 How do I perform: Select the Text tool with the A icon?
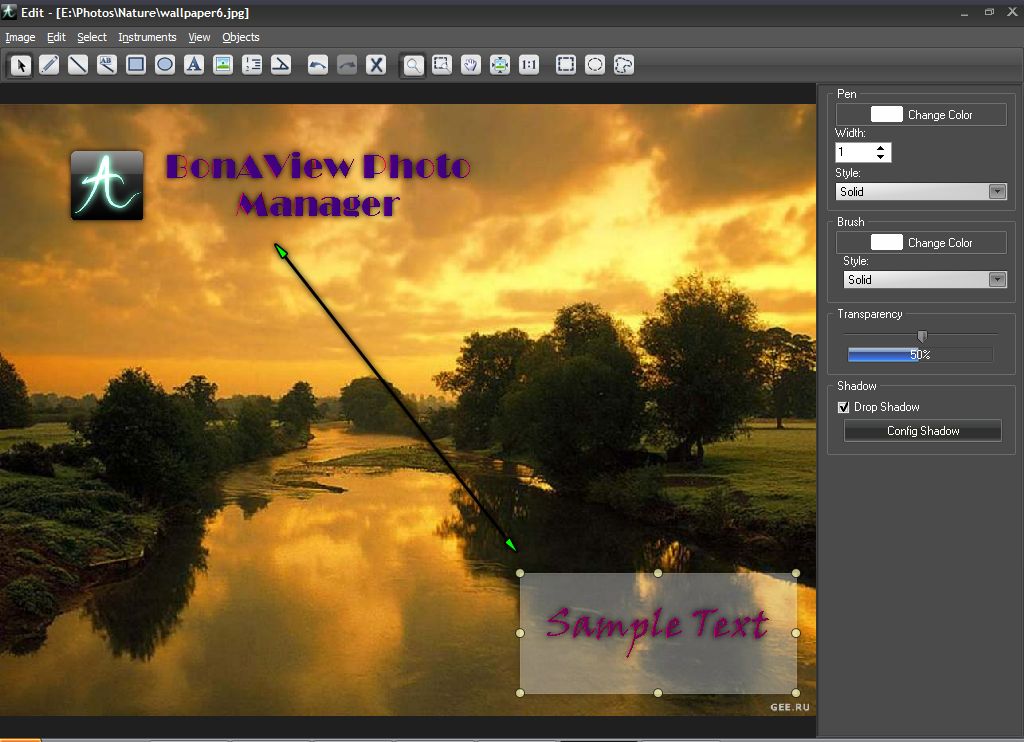point(194,65)
